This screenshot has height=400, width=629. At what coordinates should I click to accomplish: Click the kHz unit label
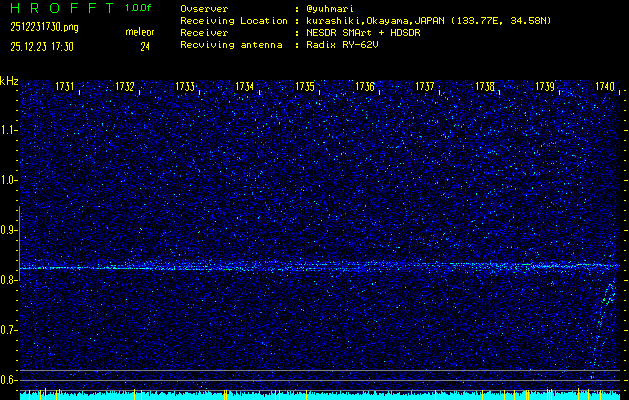click(x=9, y=81)
